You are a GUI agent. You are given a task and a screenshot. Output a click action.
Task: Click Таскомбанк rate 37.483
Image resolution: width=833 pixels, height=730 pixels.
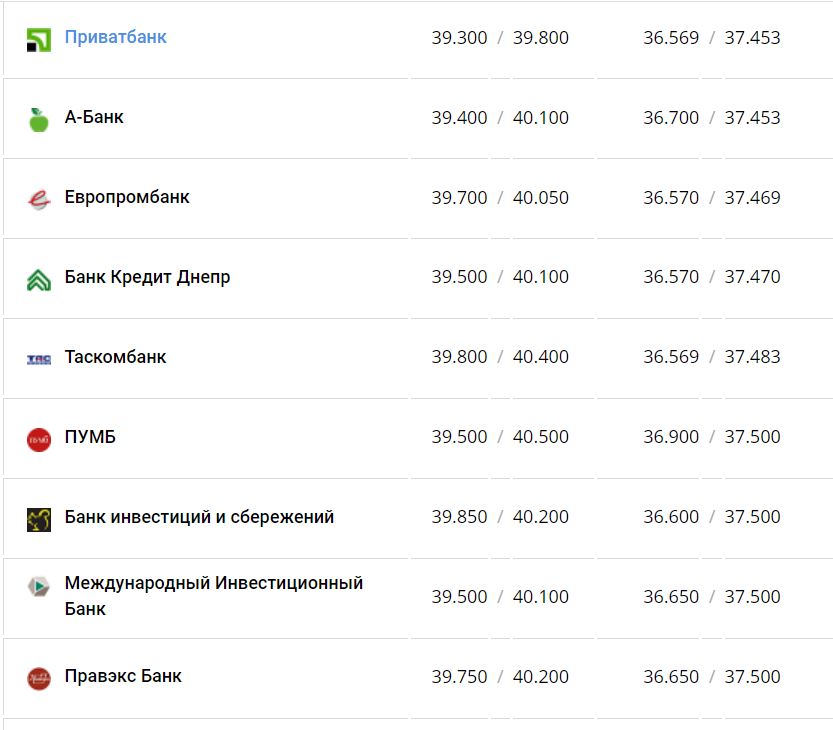[752, 357]
